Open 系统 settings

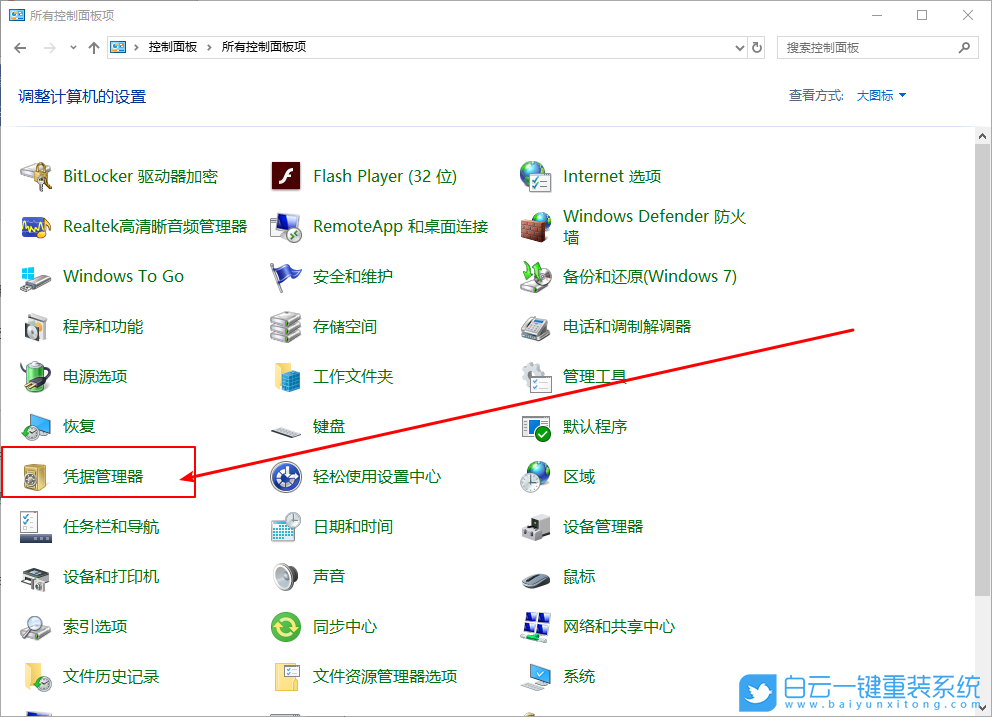[580, 676]
